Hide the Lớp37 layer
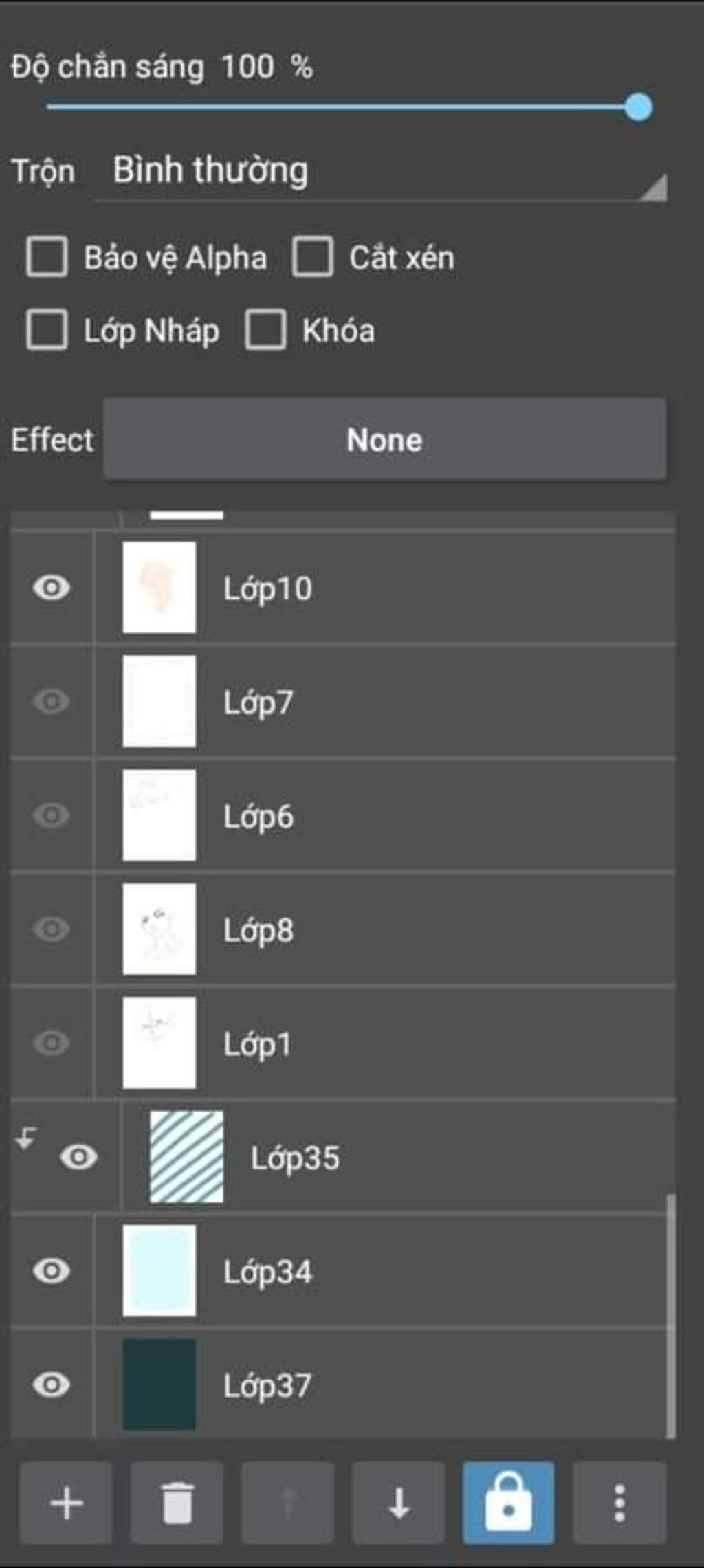The height and width of the screenshot is (1568, 704). pyautogui.click(x=52, y=1384)
